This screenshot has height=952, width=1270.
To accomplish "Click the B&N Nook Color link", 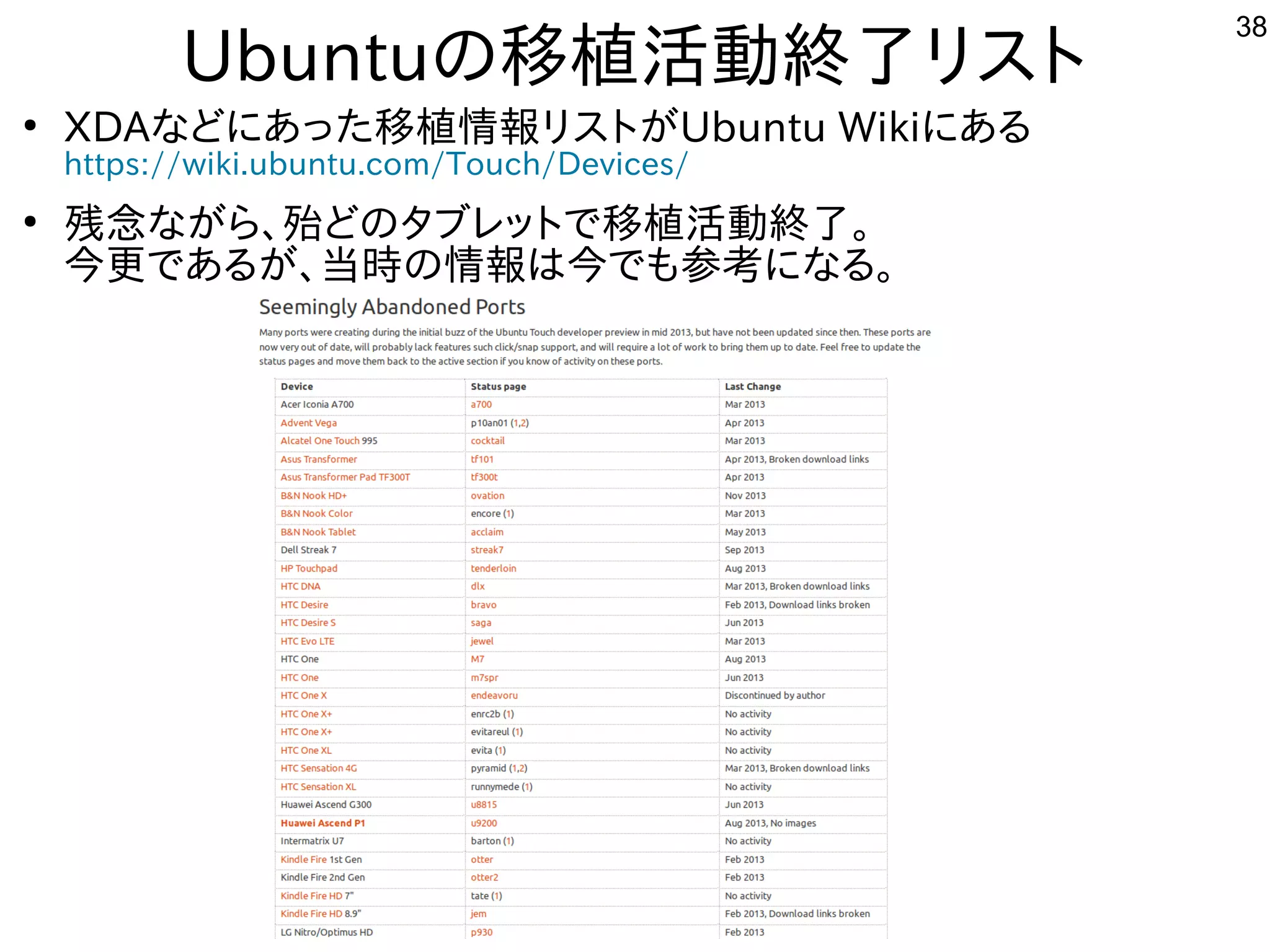I will click(x=316, y=514).
